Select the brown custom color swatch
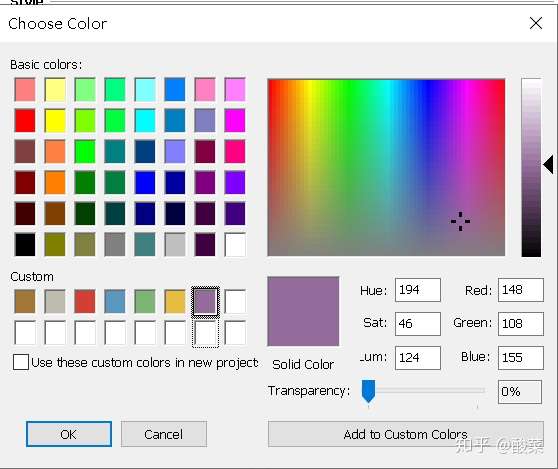This screenshot has height=469, width=558. coord(25,301)
